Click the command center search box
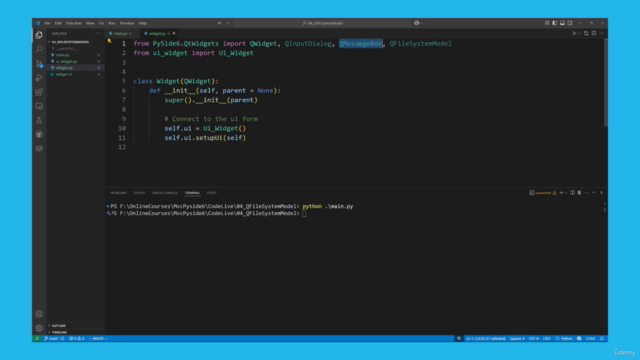640x360 pixels. (322, 23)
